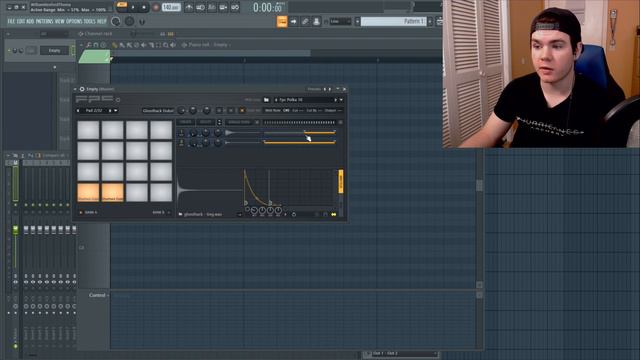Click the DELETE layer button
Viewport: 640px width, 360px height.
(x=206, y=122)
